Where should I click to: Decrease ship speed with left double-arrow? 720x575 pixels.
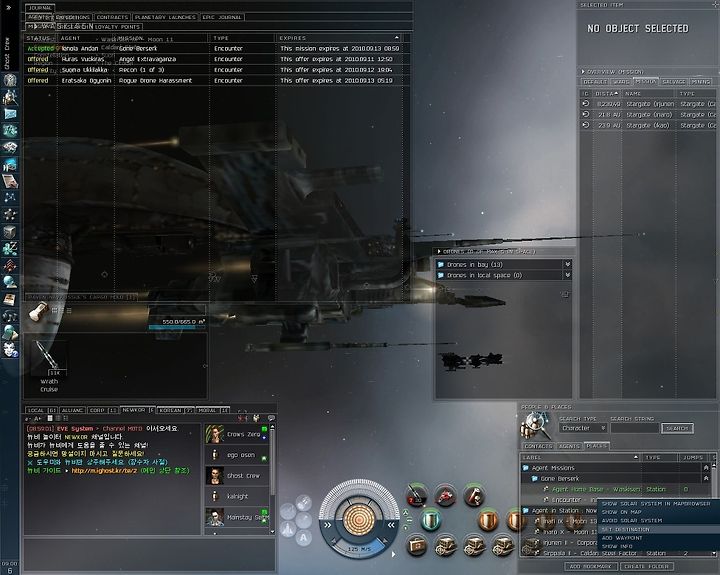click(327, 525)
